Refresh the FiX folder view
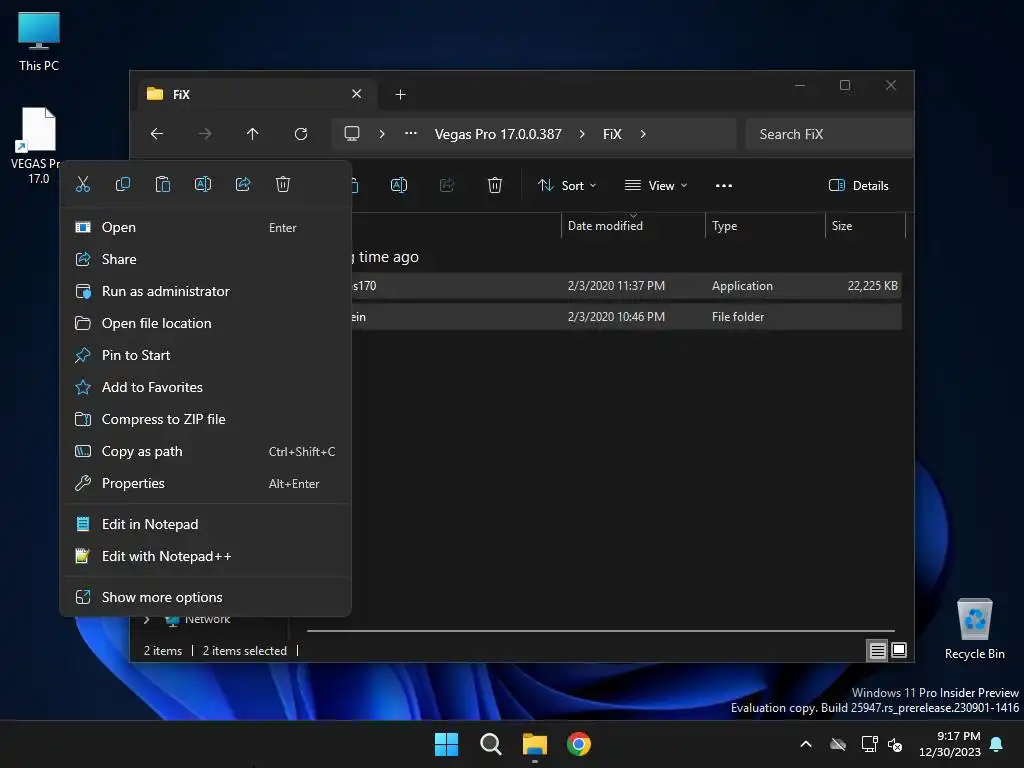The width and height of the screenshot is (1024, 768). pos(301,134)
